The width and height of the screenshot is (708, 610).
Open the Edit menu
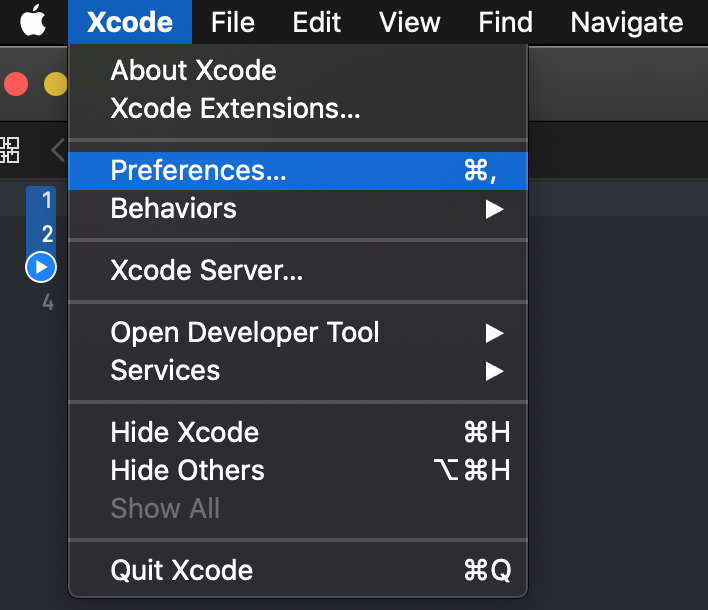coord(317,22)
